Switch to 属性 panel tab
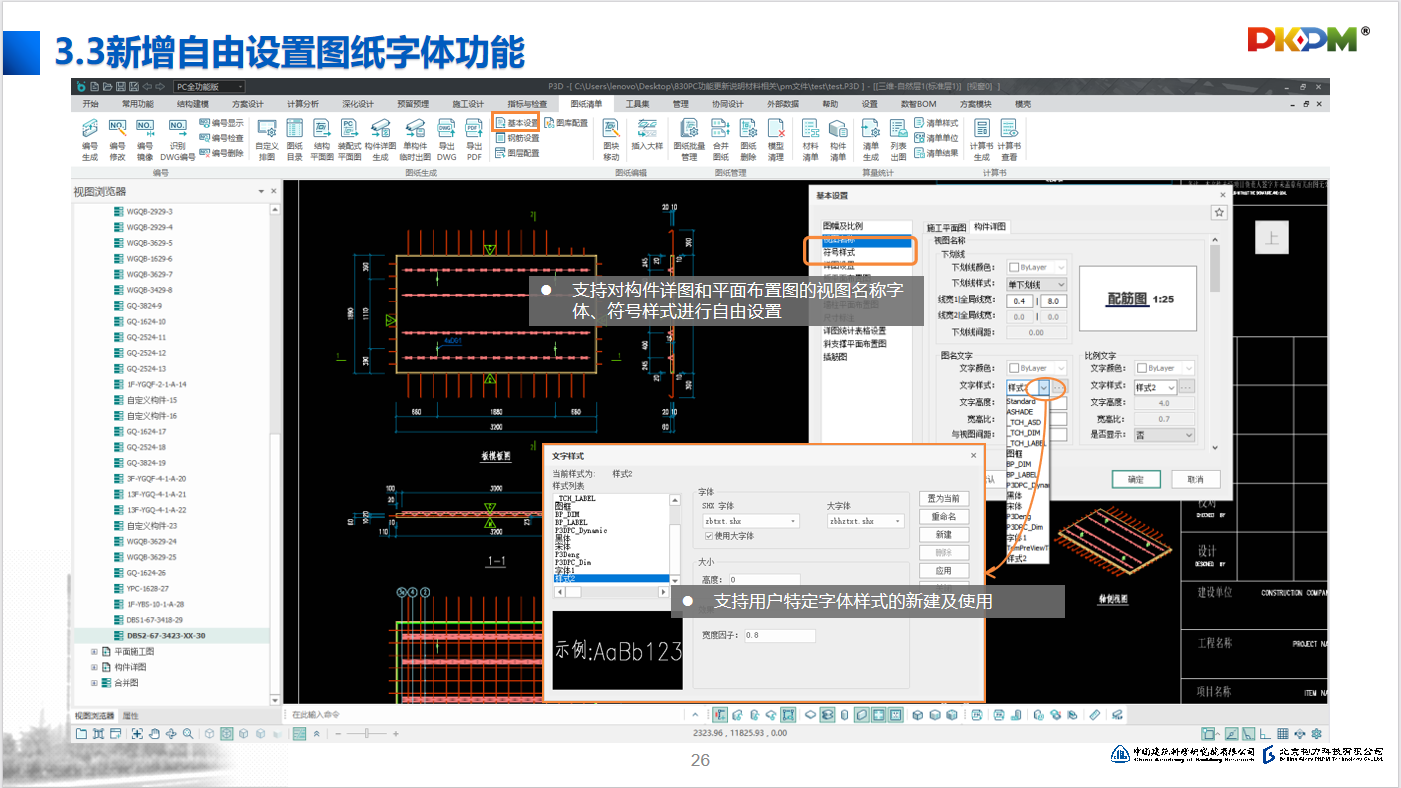Screen dimensions: 1401x788 (131, 716)
